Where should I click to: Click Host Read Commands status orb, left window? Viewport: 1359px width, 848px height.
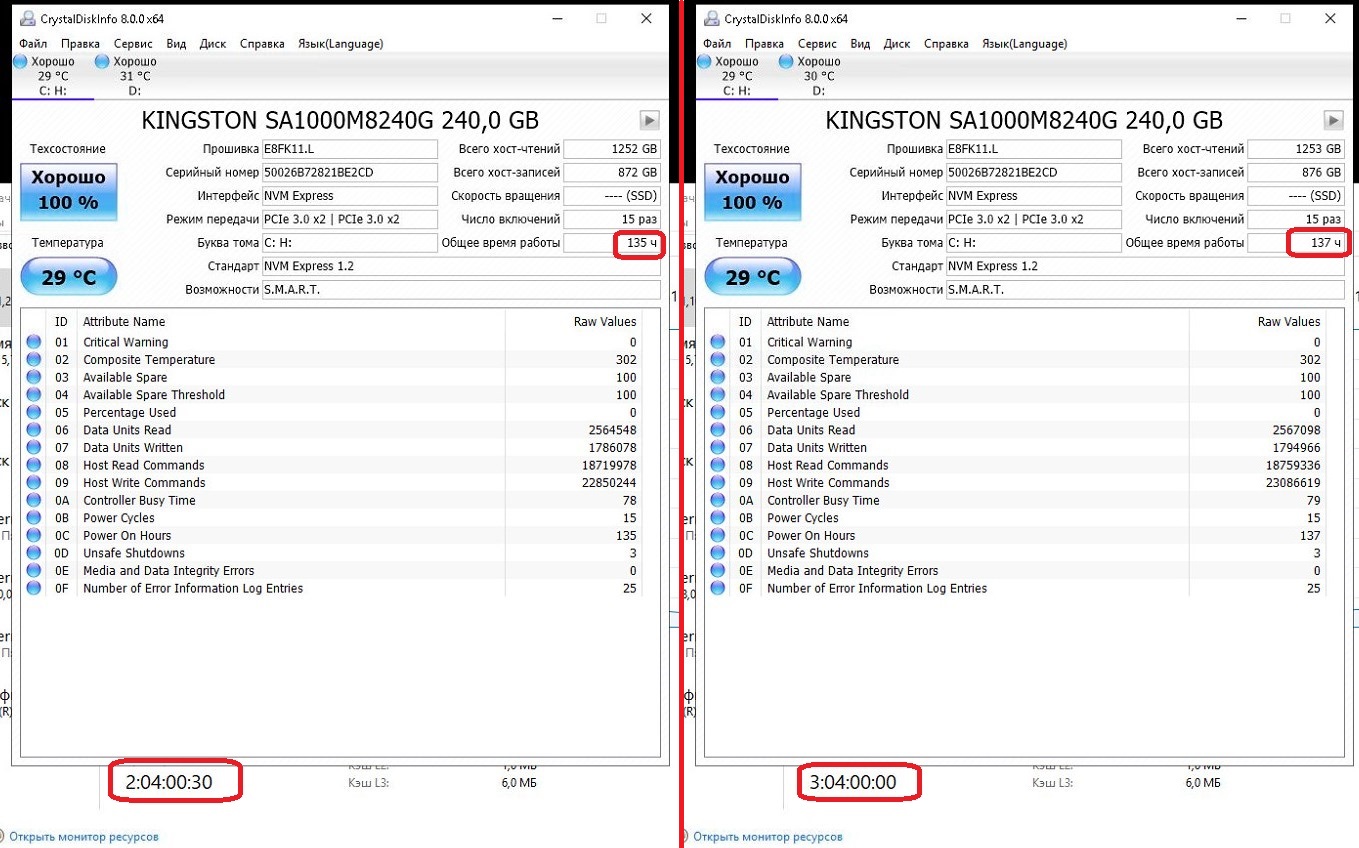click(34, 465)
